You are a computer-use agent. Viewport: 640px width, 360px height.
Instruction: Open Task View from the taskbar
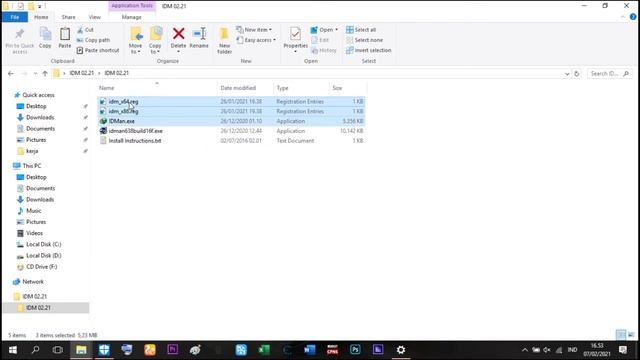58,350
